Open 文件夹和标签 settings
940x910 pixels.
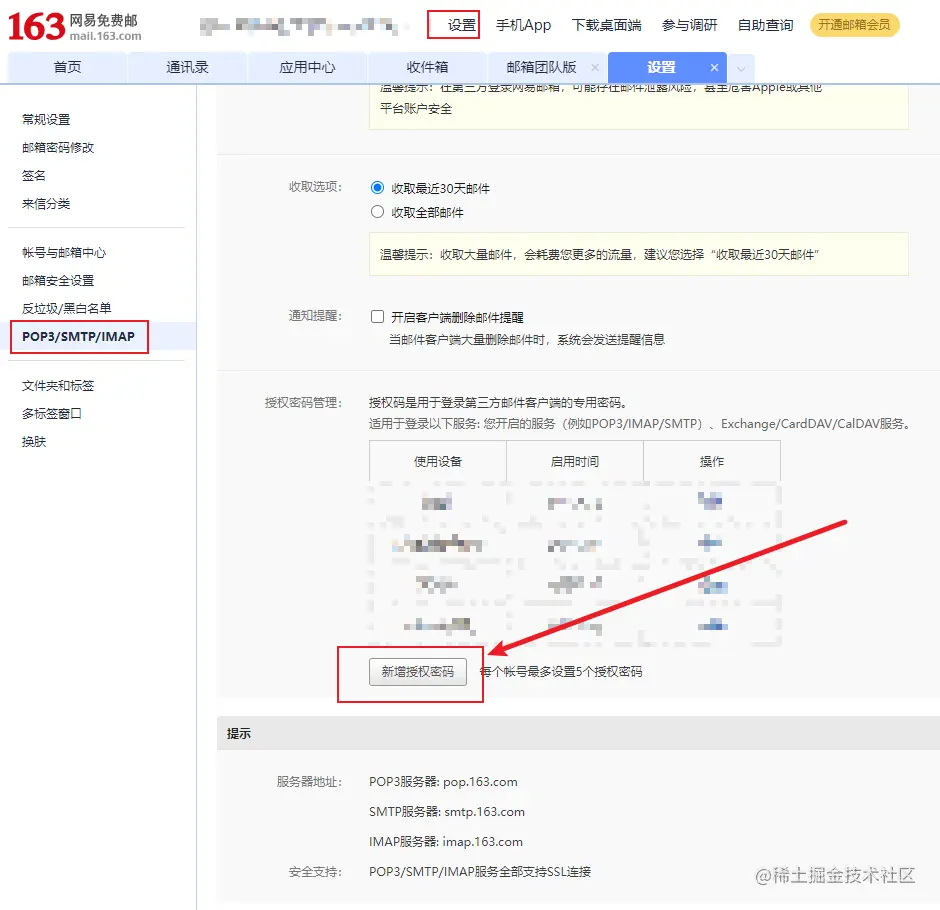58,385
